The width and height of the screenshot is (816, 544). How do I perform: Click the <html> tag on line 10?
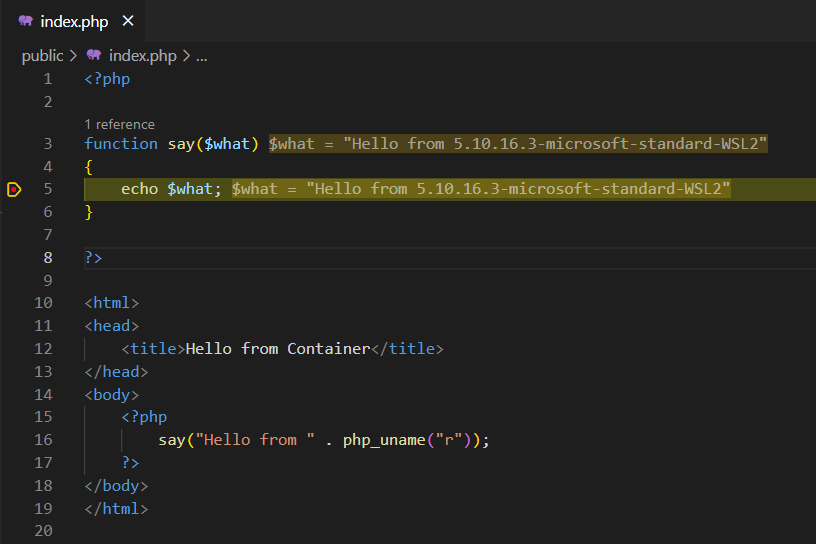pos(112,303)
